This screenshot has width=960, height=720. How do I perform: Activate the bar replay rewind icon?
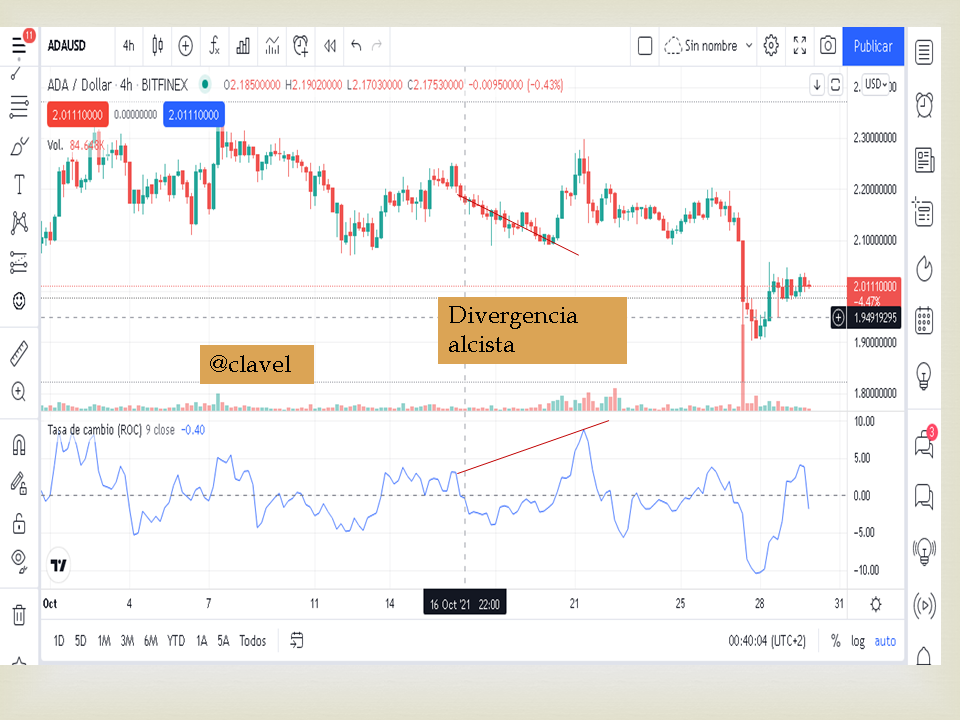pos(330,46)
